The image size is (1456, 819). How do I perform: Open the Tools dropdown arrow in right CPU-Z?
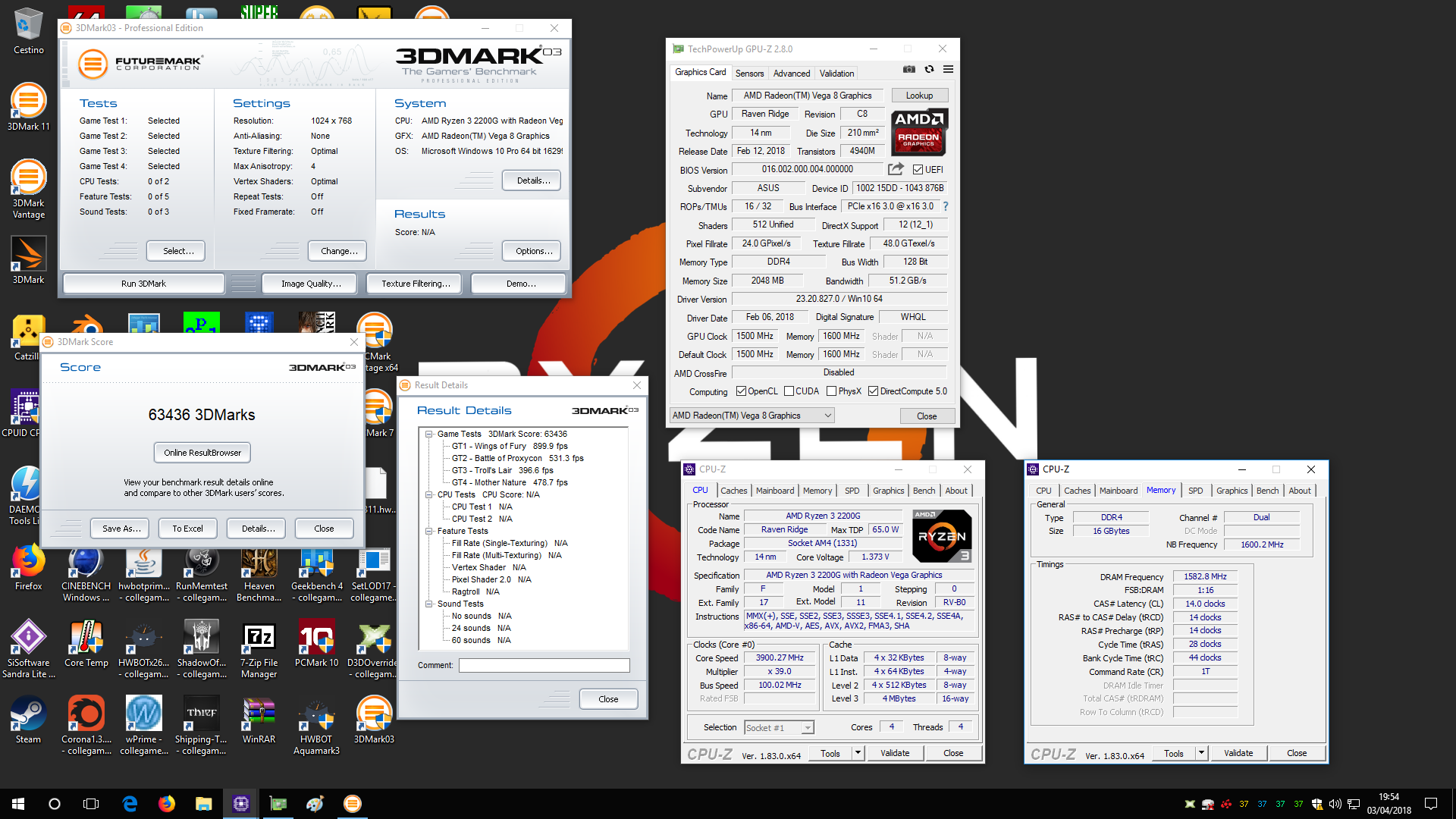pos(1201,753)
